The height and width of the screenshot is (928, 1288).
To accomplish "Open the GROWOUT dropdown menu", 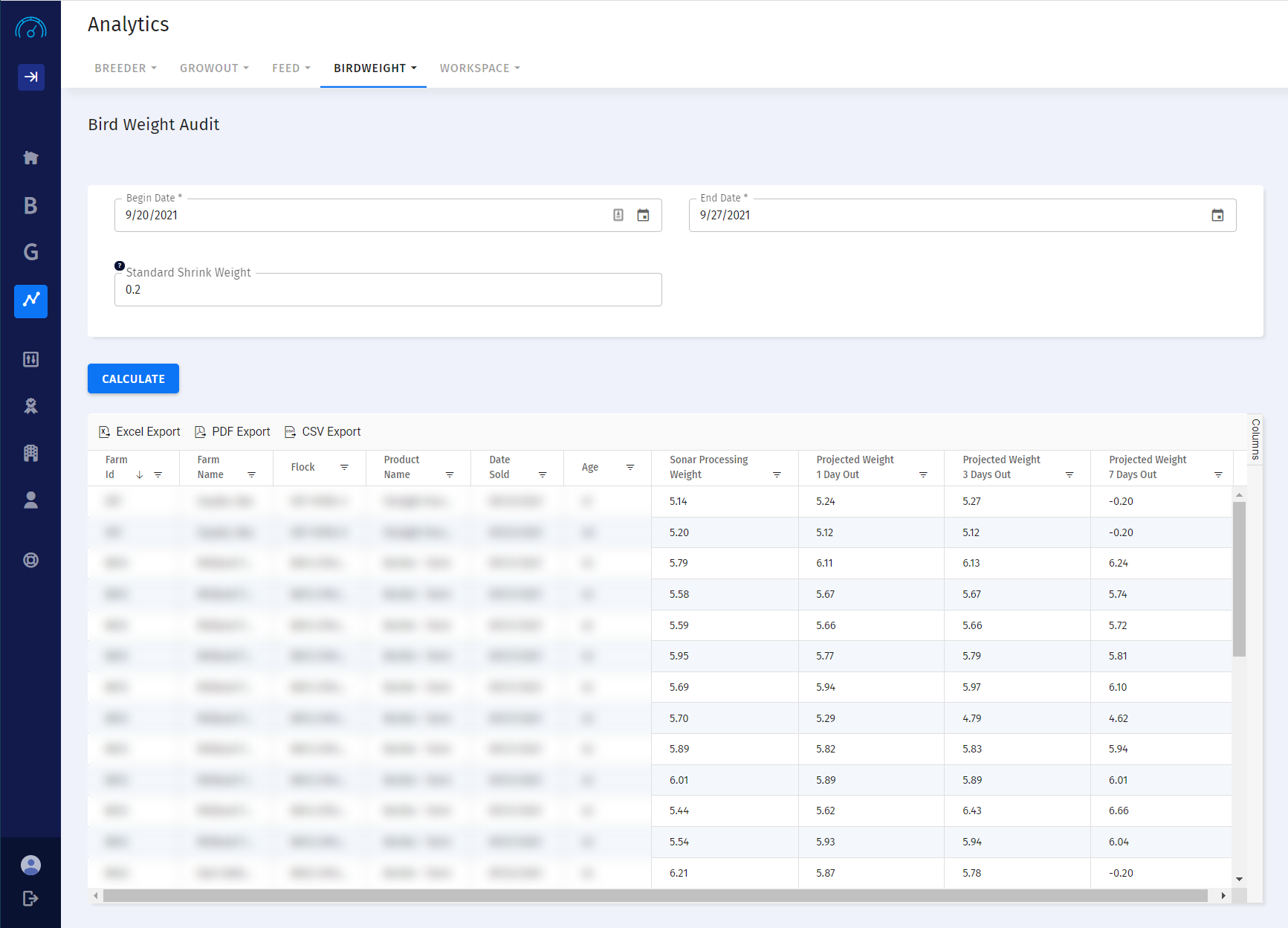I will tap(214, 68).
